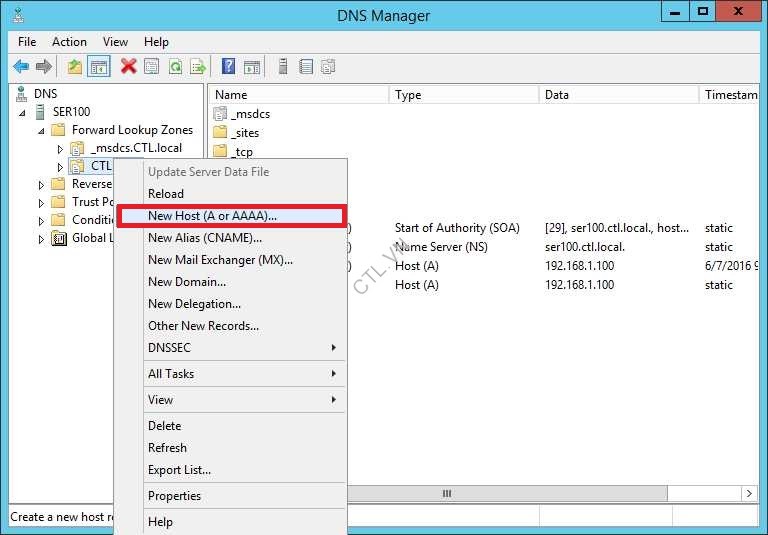Open the Help menu in menu bar
The image size is (768, 535).
156,42
